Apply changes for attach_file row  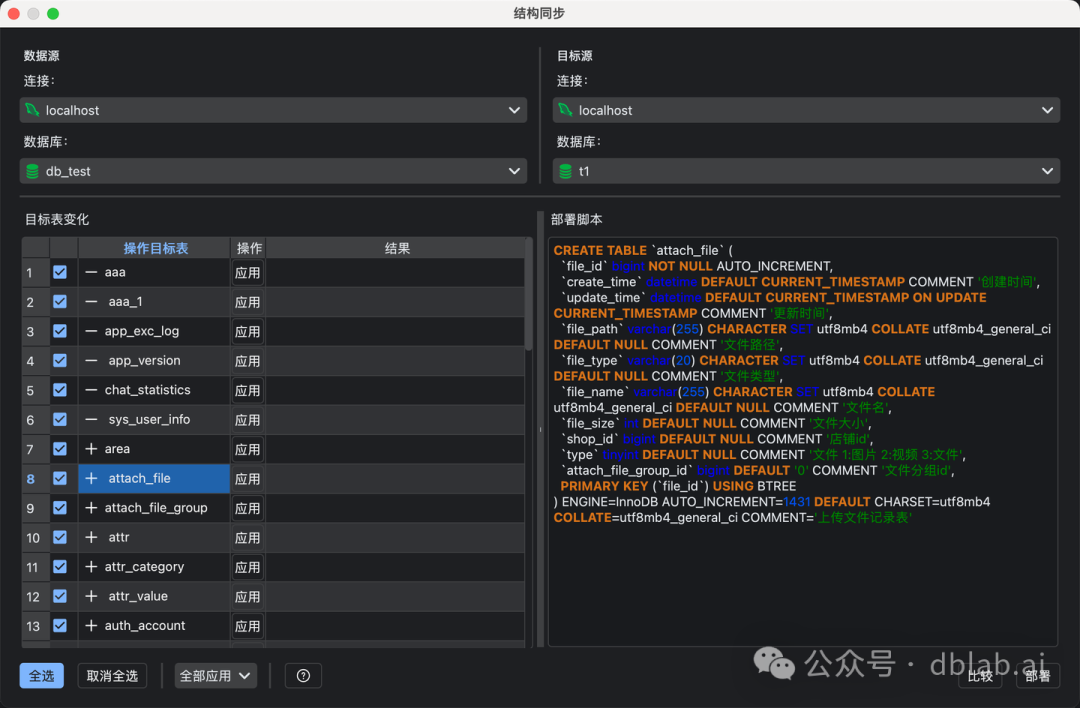[247, 479]
